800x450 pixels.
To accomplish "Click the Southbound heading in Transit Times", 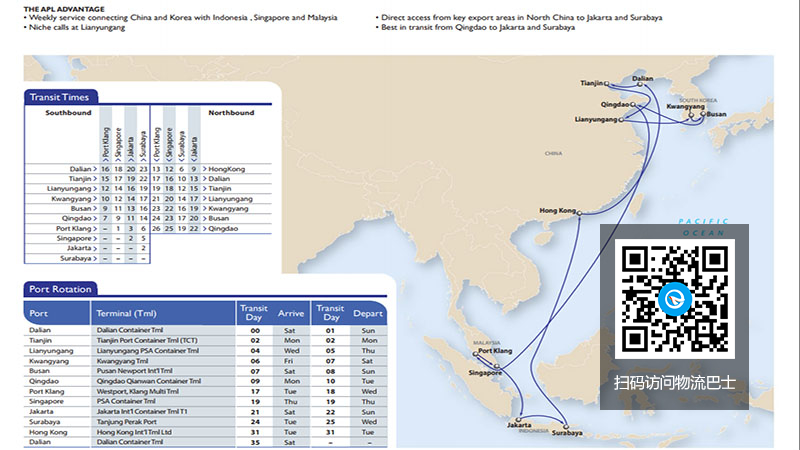I will point(68,113).
